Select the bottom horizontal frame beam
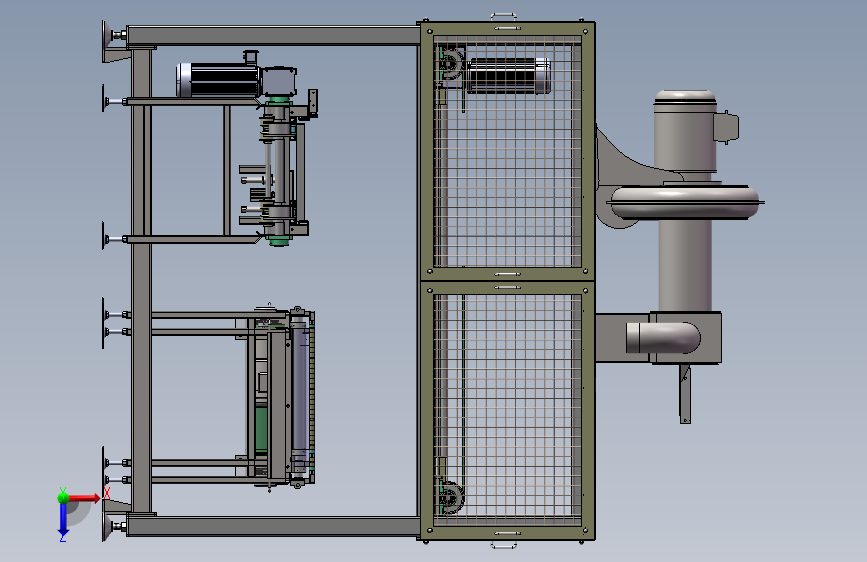The width and height of the screenshot is (867, 562). (273, 526)
